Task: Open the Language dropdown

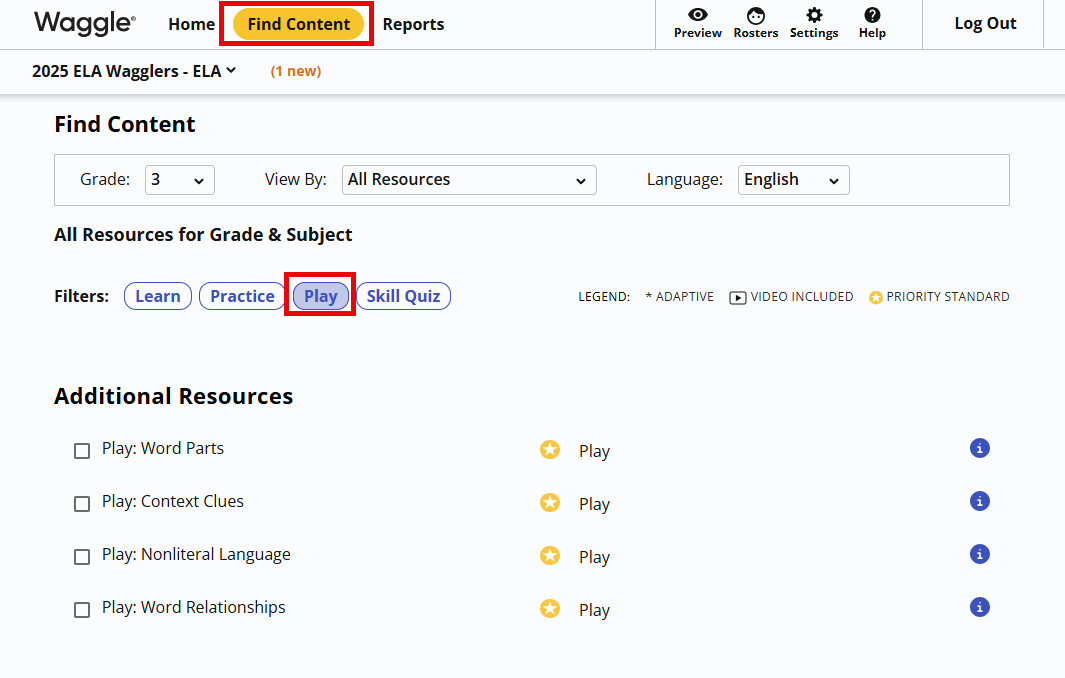Action: pos(793,180)
